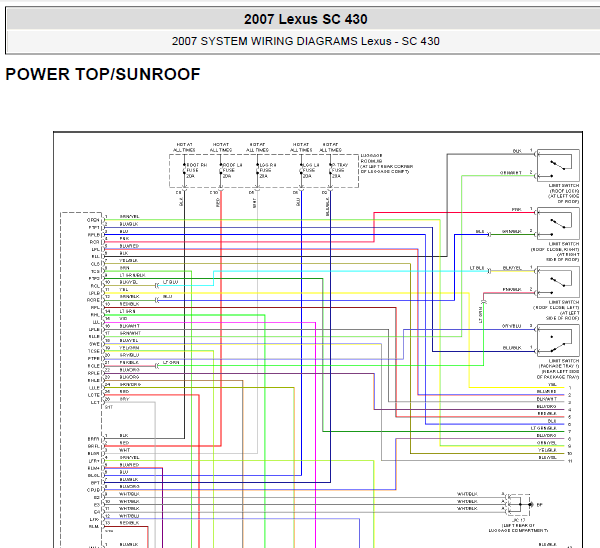Click the "BLK" label on roof lock switch pin 1
600x548 pixels.
point(517,151)
